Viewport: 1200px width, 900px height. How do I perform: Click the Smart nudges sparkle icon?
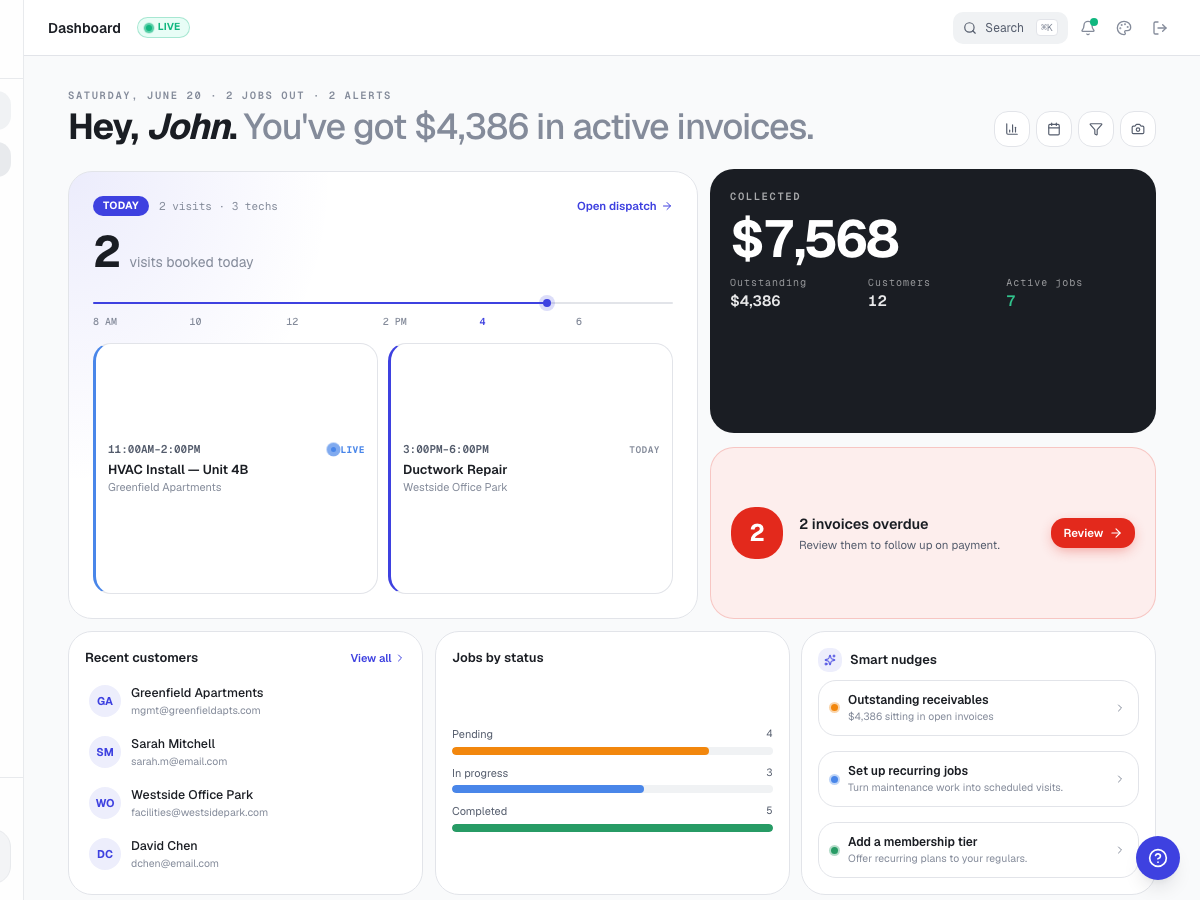pos(830,660)
